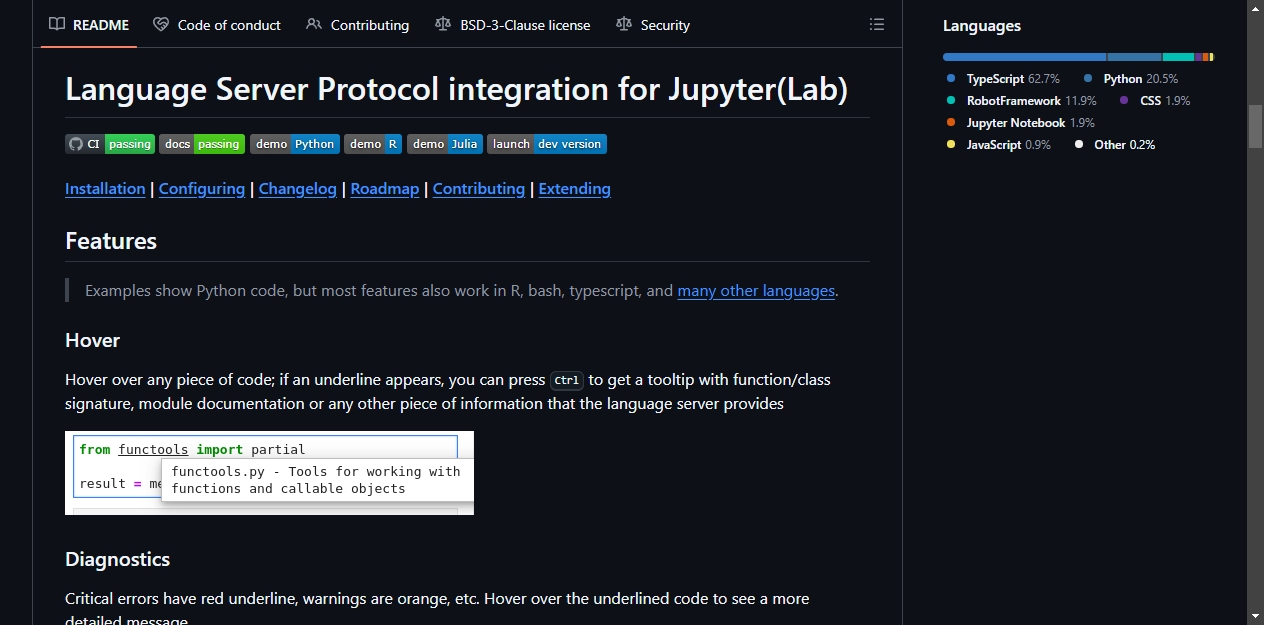Click the Hover feature screenshot image
The width and height of the screenshot is (1264, 625).
[x=269, y=473]
